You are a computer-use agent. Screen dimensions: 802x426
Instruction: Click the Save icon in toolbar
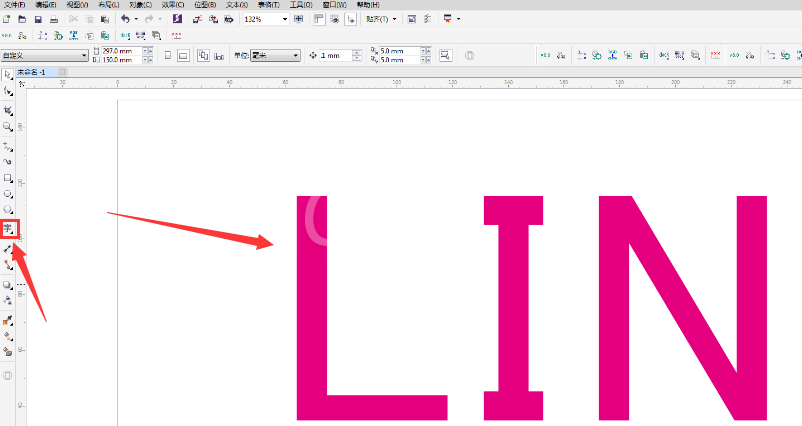coord(38,19)
